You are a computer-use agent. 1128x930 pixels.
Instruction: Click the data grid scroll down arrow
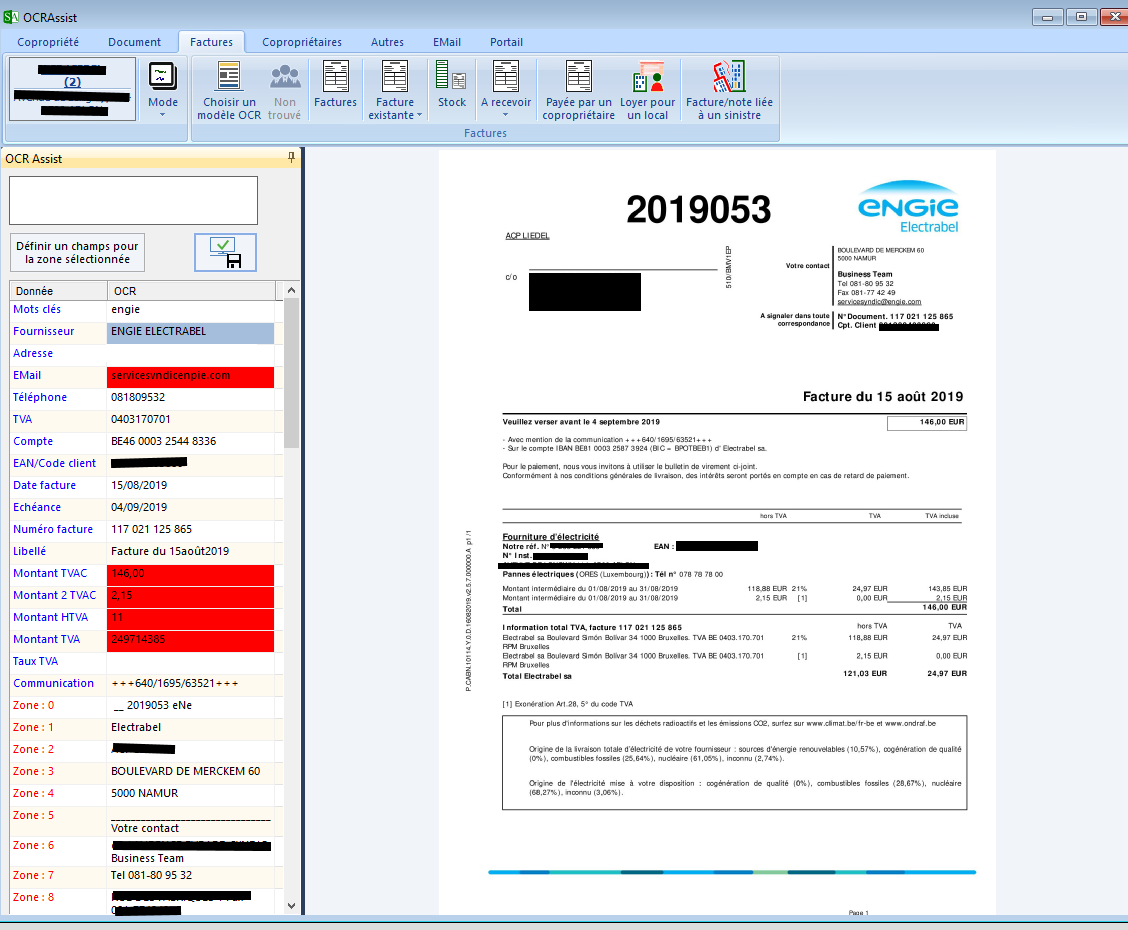coord(291,906)
